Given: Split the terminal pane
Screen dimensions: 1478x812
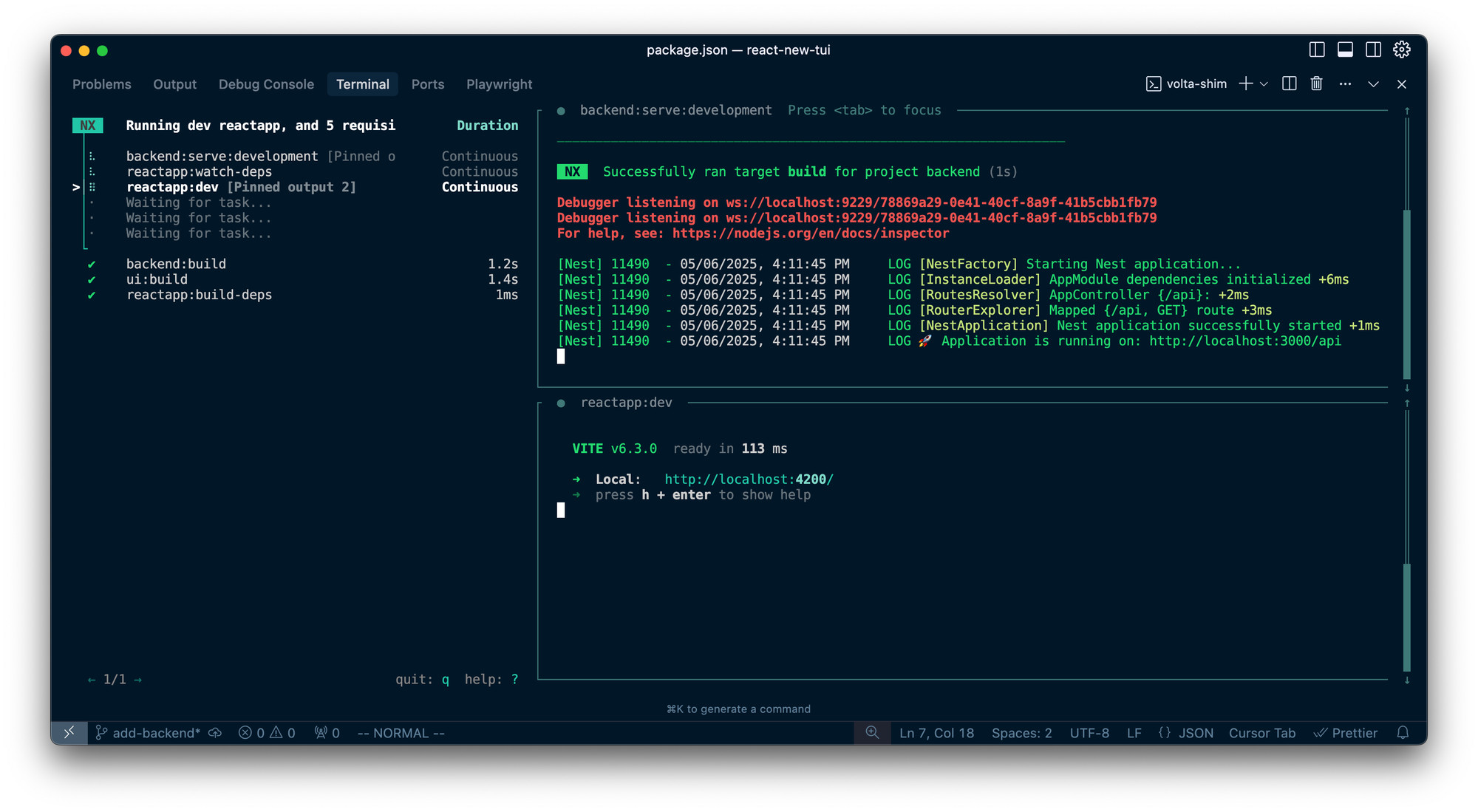Looking at the screenshot, I should (1289, 84).
